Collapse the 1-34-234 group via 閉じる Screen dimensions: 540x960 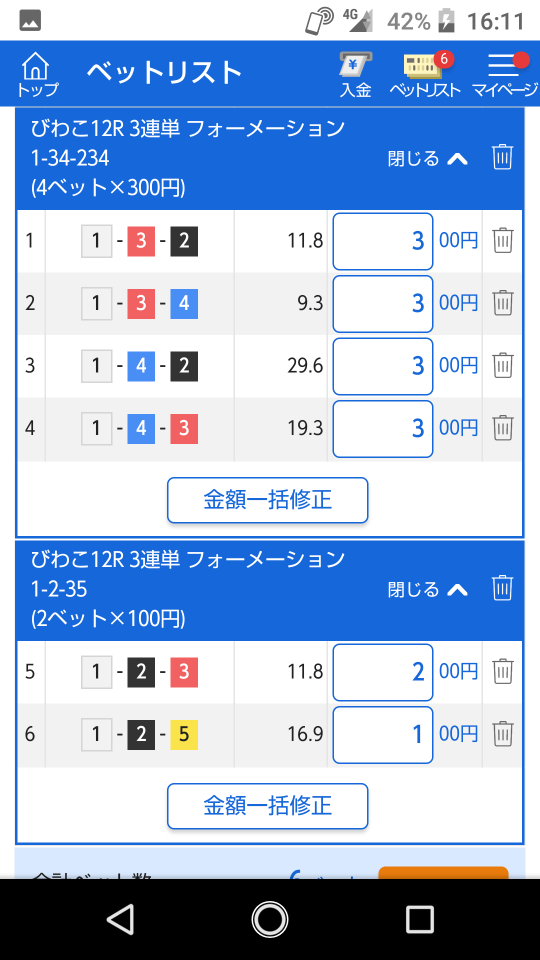click(427, 159)
